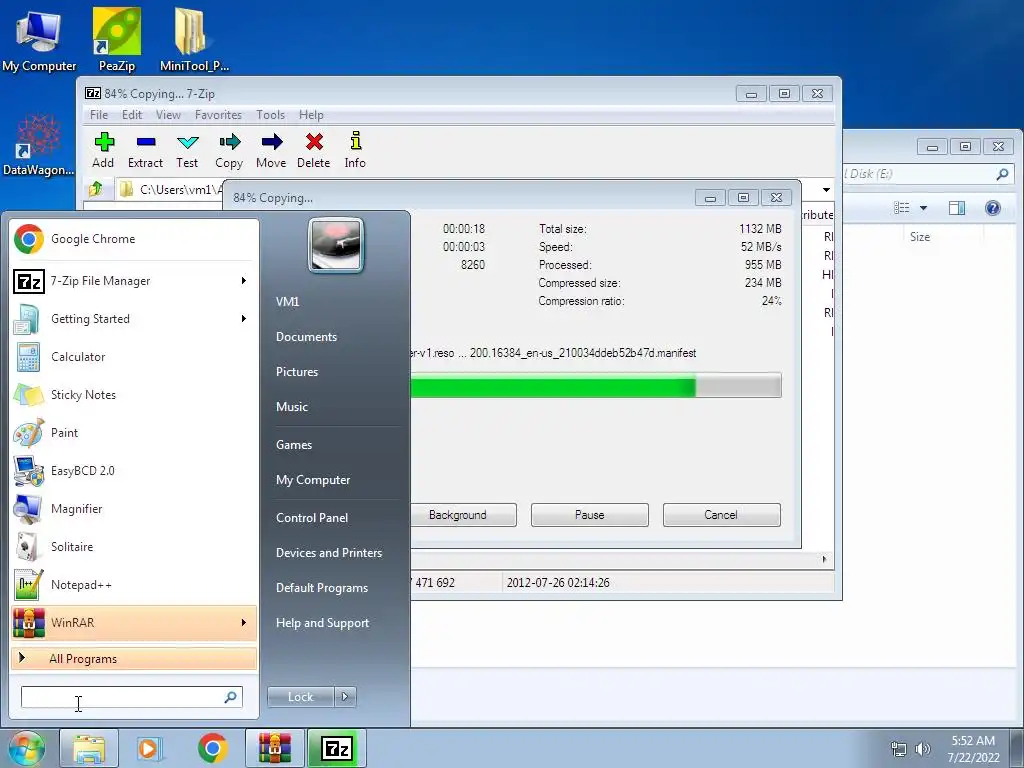Go up one folder level in 7-Zip
This screenshot has width=1024, height=768.
(95, 189)
